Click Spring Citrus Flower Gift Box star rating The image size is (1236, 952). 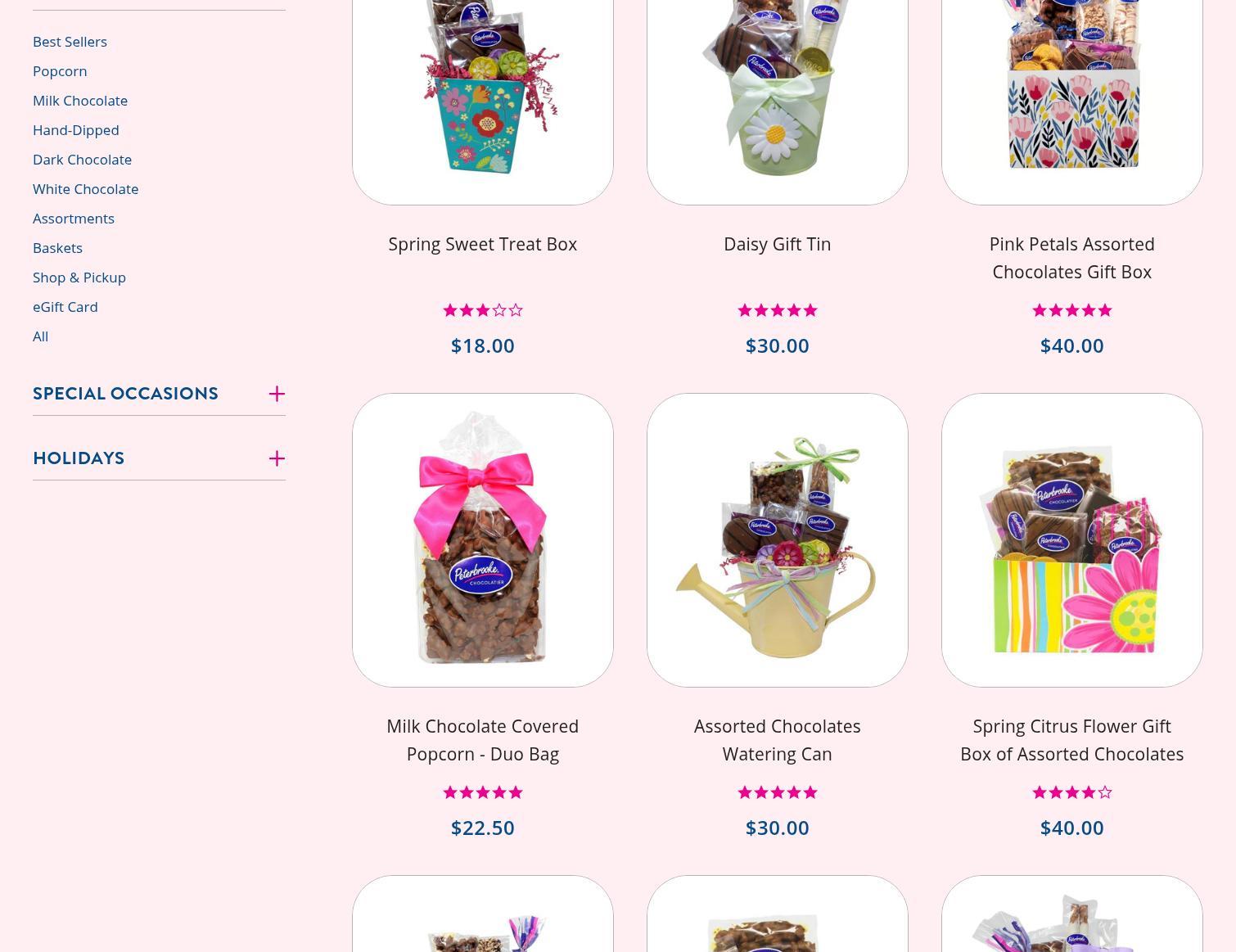pos(1072,792)
